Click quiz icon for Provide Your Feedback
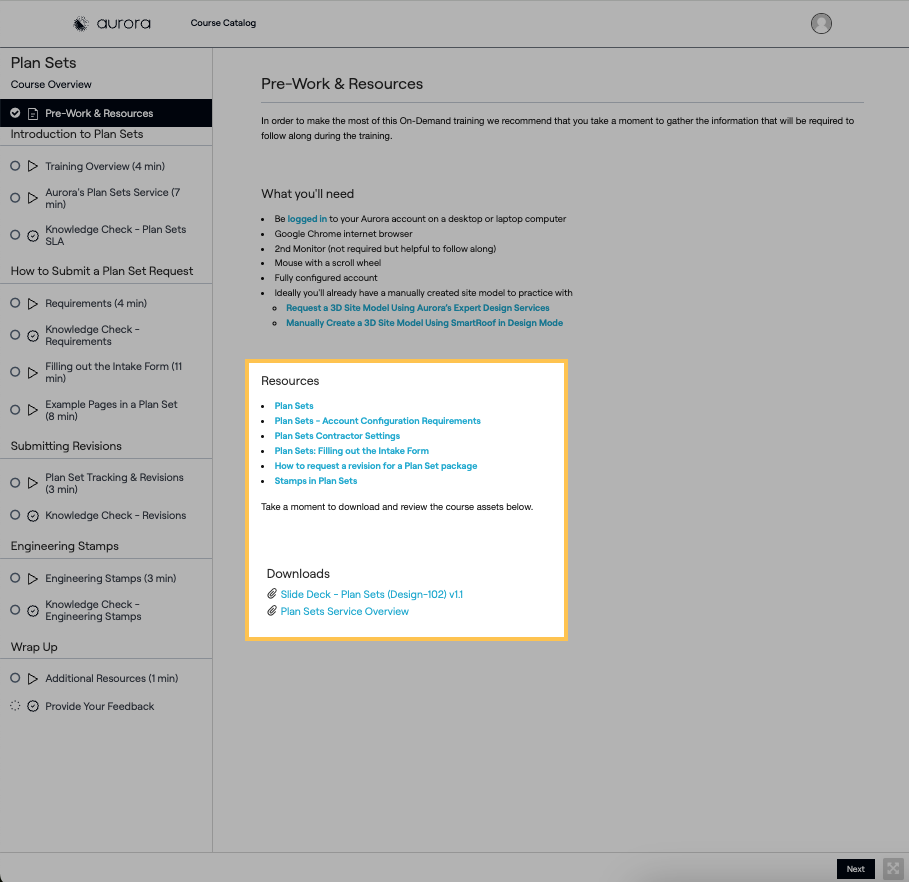The height and width of the screenshot is (882, 909). tap(33, 706)
